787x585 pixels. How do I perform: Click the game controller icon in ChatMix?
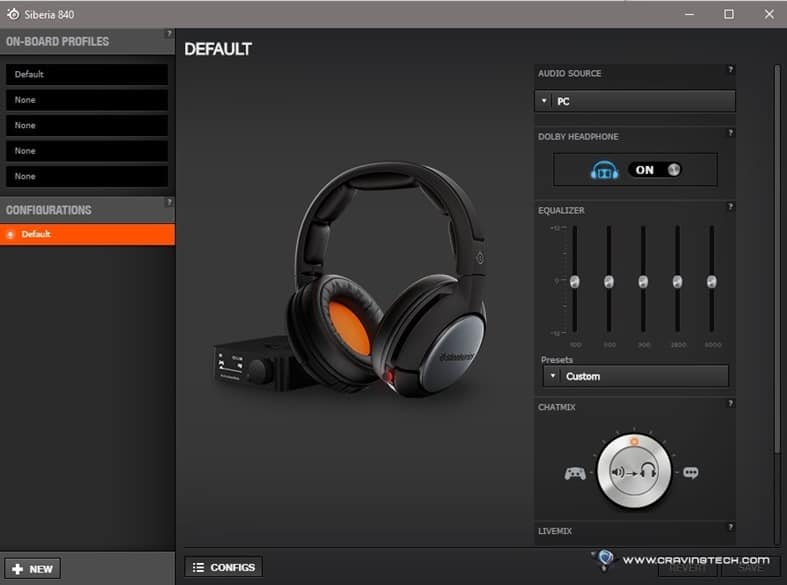click(x=575, y=473)
